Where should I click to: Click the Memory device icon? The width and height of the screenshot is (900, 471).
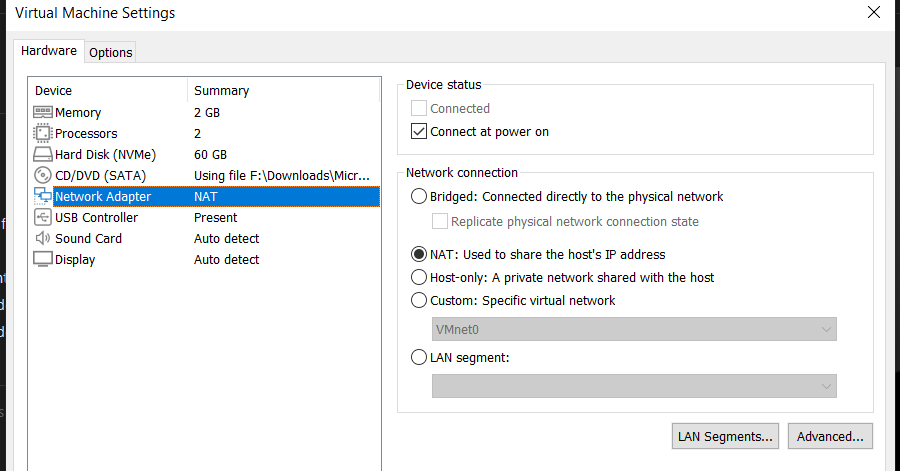[x=43, y=113]
